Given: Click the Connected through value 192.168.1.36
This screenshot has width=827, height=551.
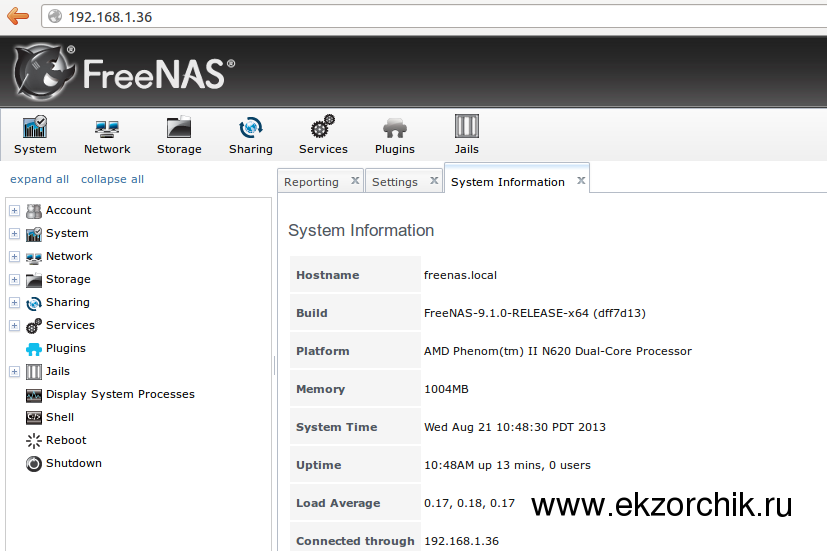Looking at the screenshot, I should [x=461, y=541].
